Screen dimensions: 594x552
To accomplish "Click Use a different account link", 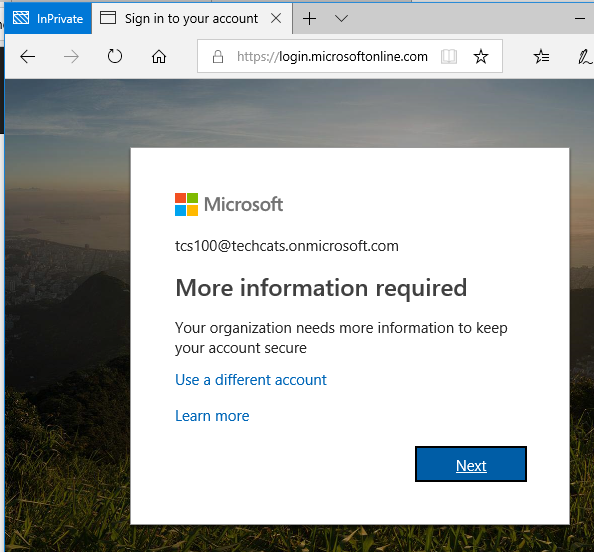I will tap(251, 380).
